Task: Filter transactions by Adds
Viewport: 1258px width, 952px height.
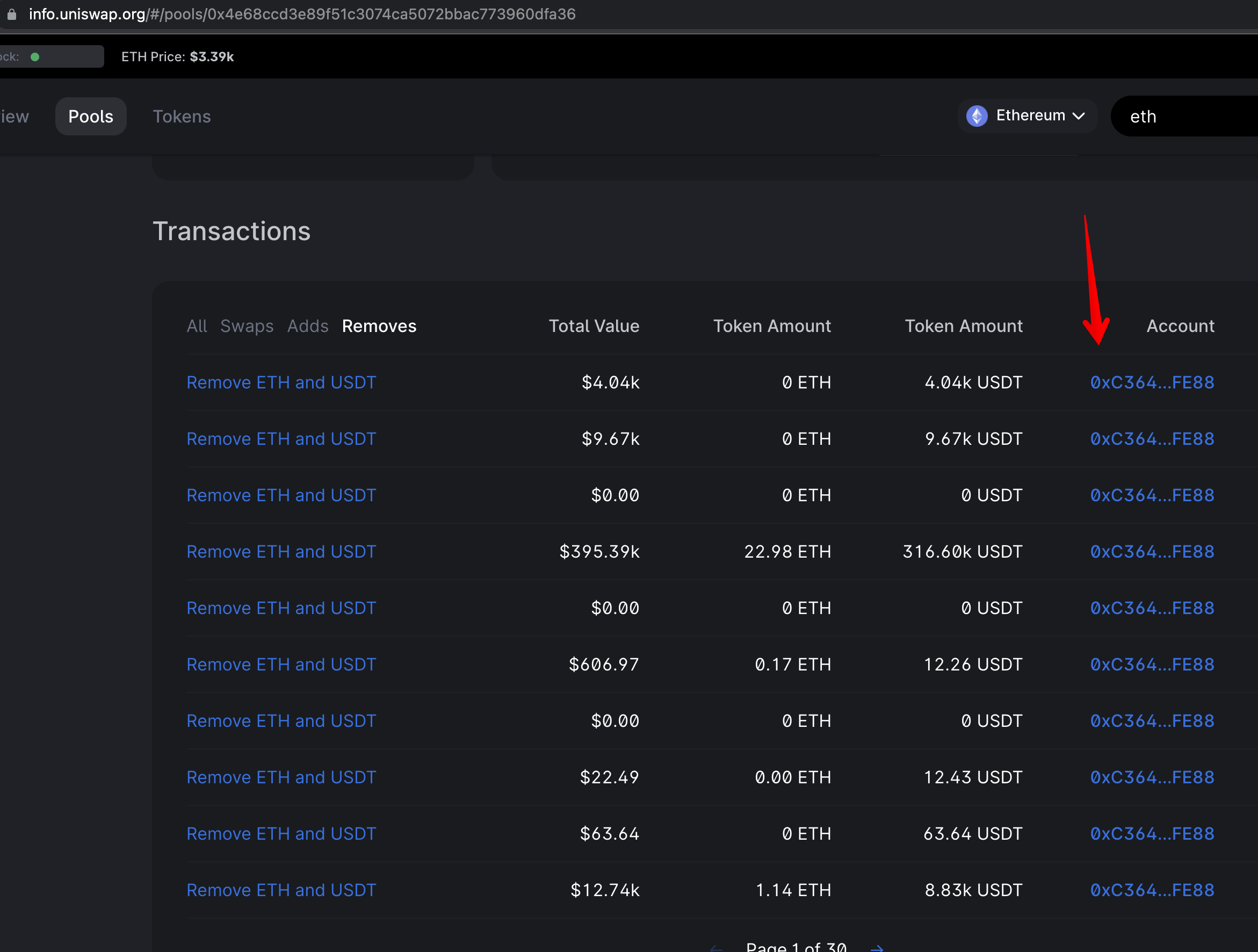Action: pos(307,326)
